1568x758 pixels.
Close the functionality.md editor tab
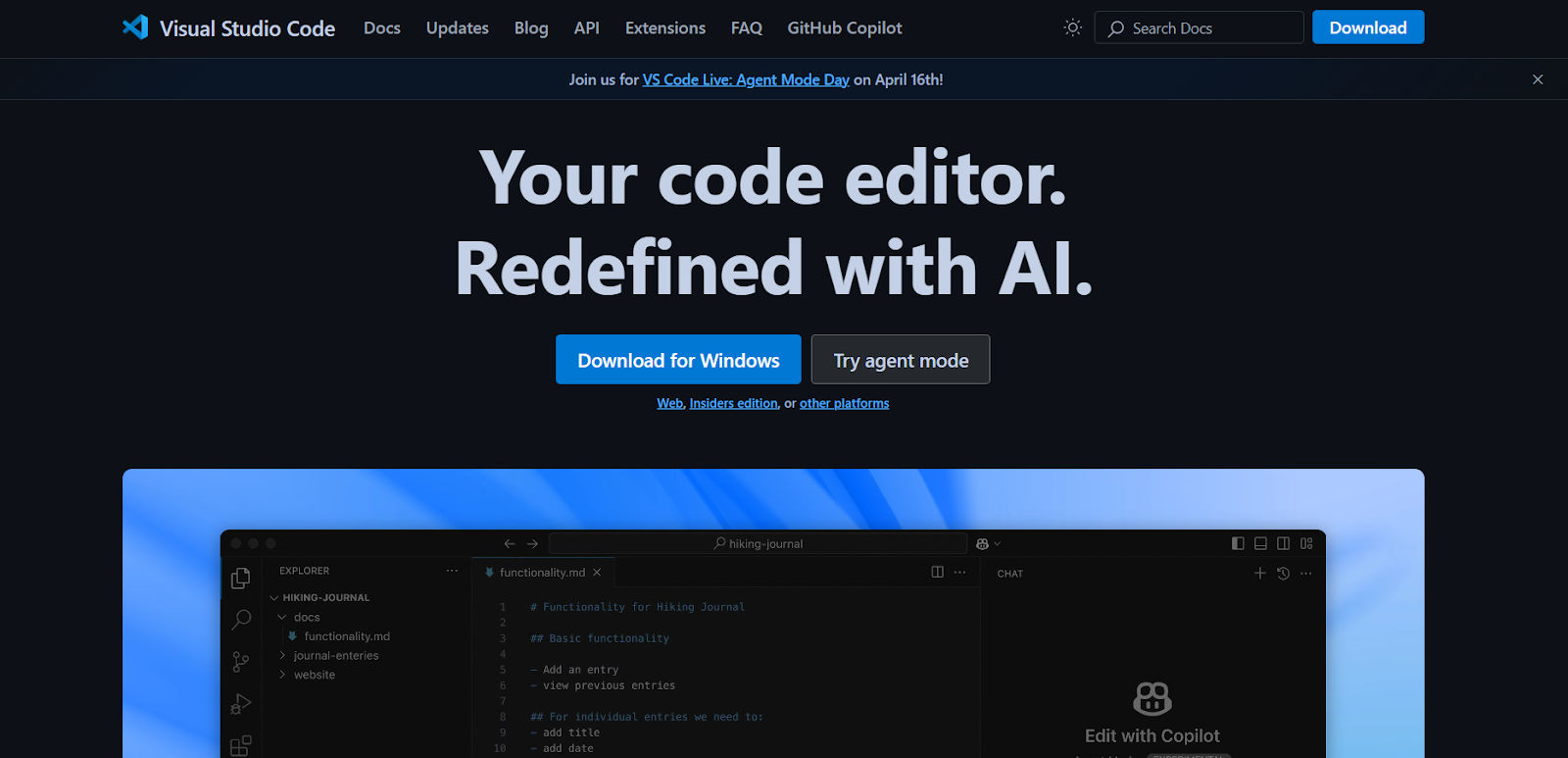pyautogui.click(x=597, y=573)
